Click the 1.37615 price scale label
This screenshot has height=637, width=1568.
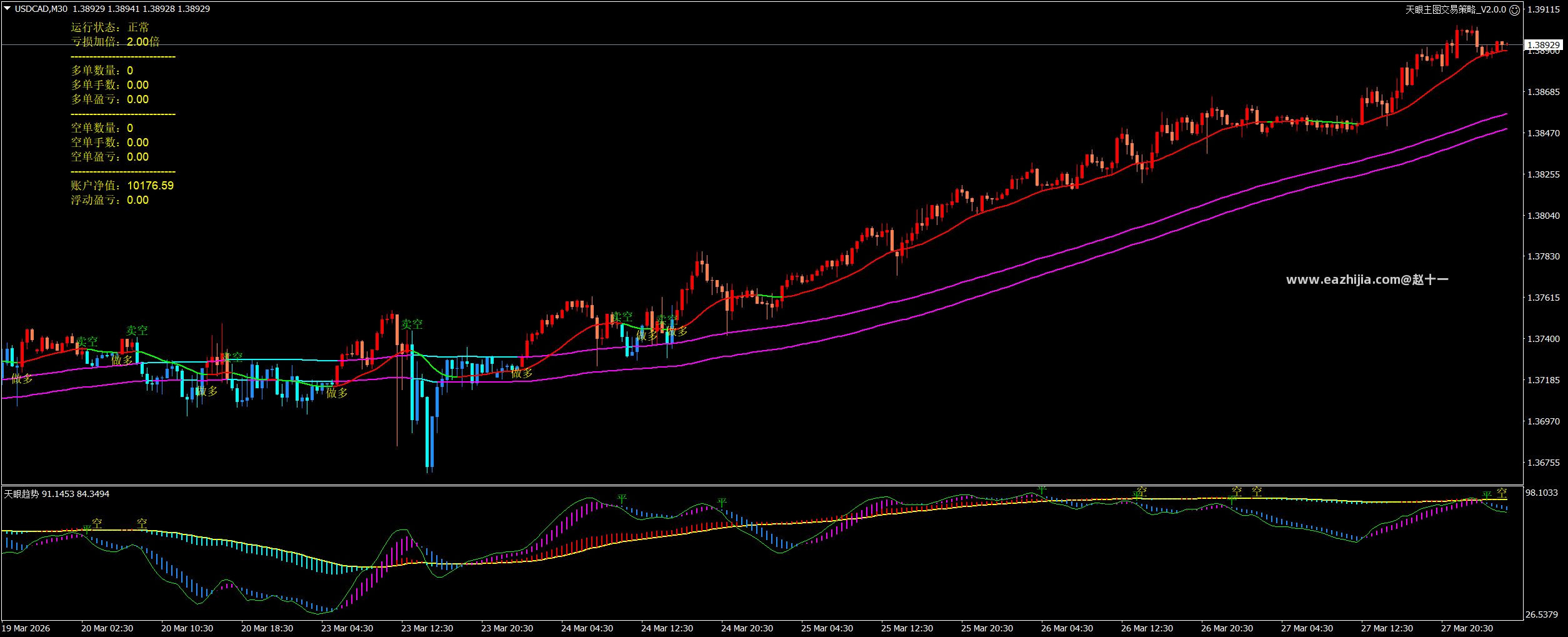click(1543, 298)
